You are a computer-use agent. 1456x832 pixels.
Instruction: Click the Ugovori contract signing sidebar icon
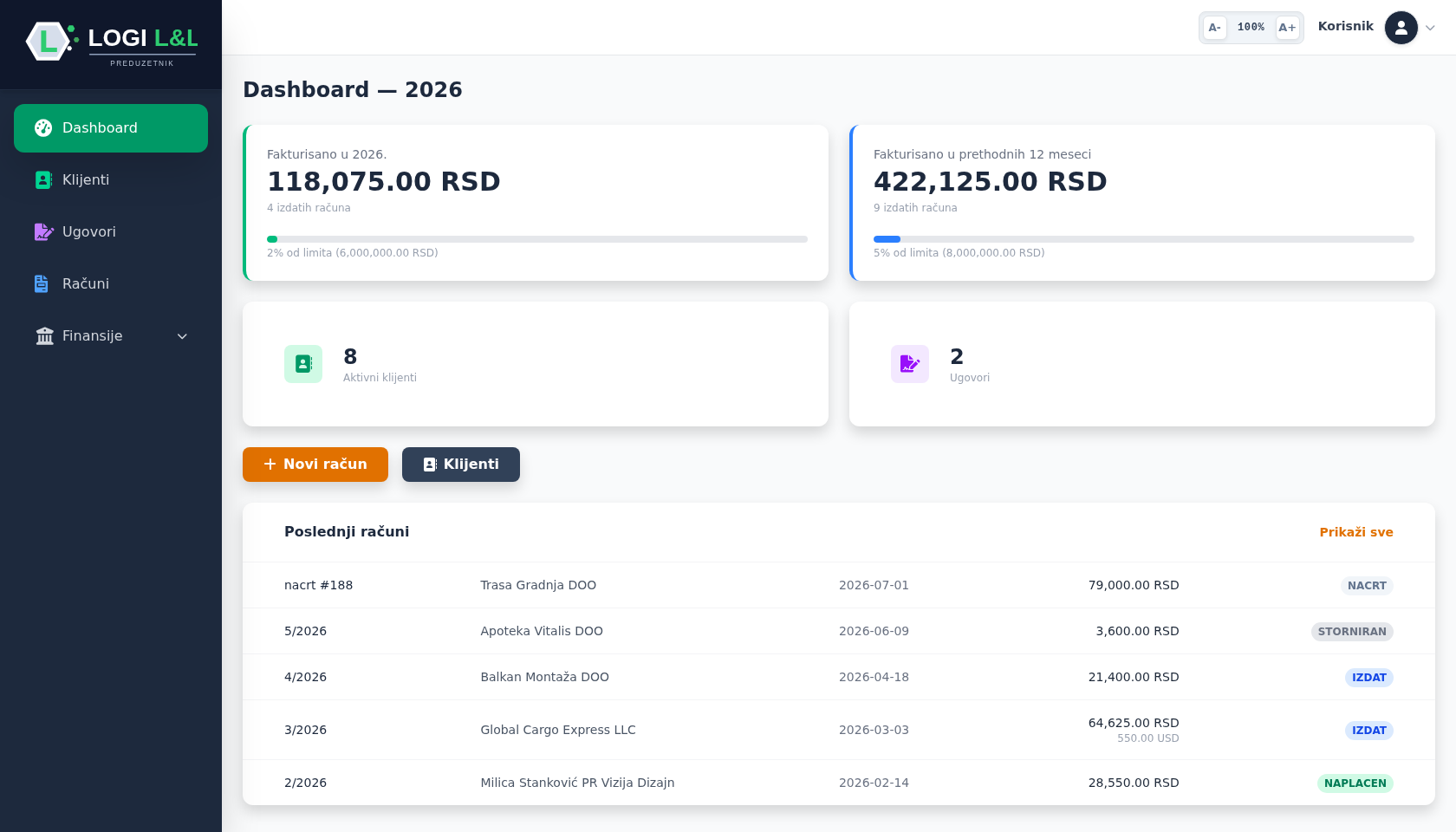[x=43, y=232]
